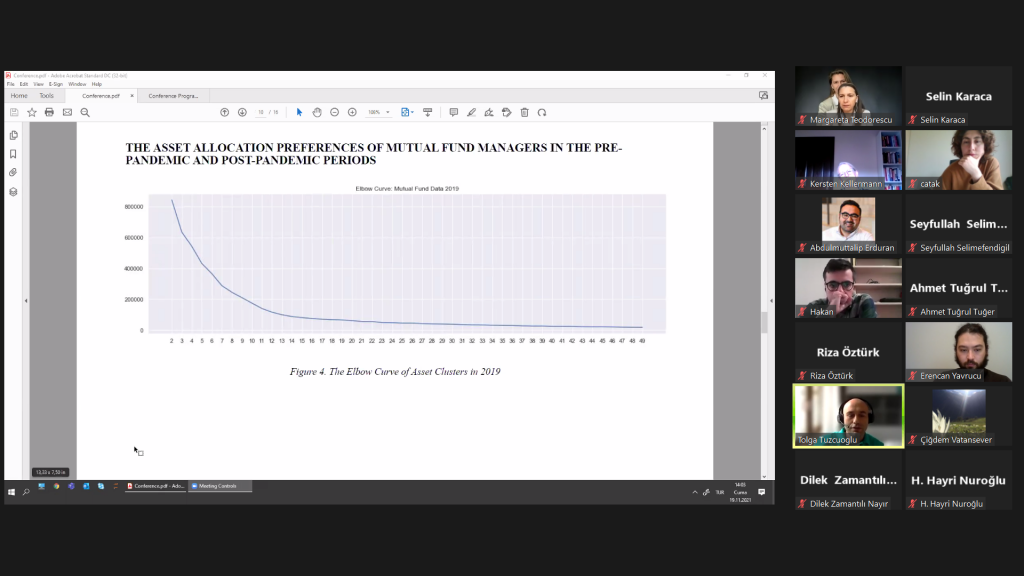The width and height of the screenshot is (1024, 576).
Task: Open the Window menu
Action: pyautogui.click(x=77, y=84)
